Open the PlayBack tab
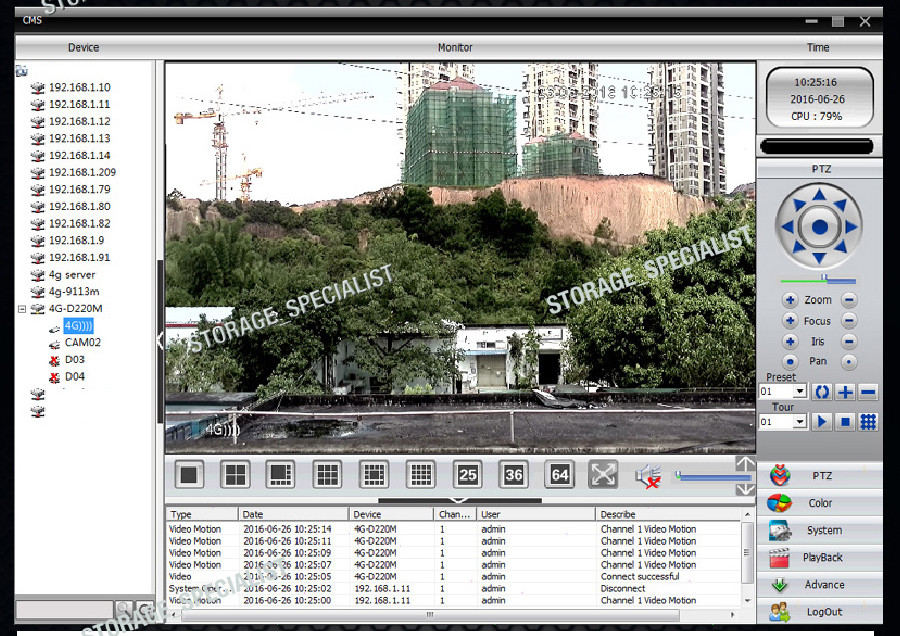900x636 pixels. coord(819,557)
